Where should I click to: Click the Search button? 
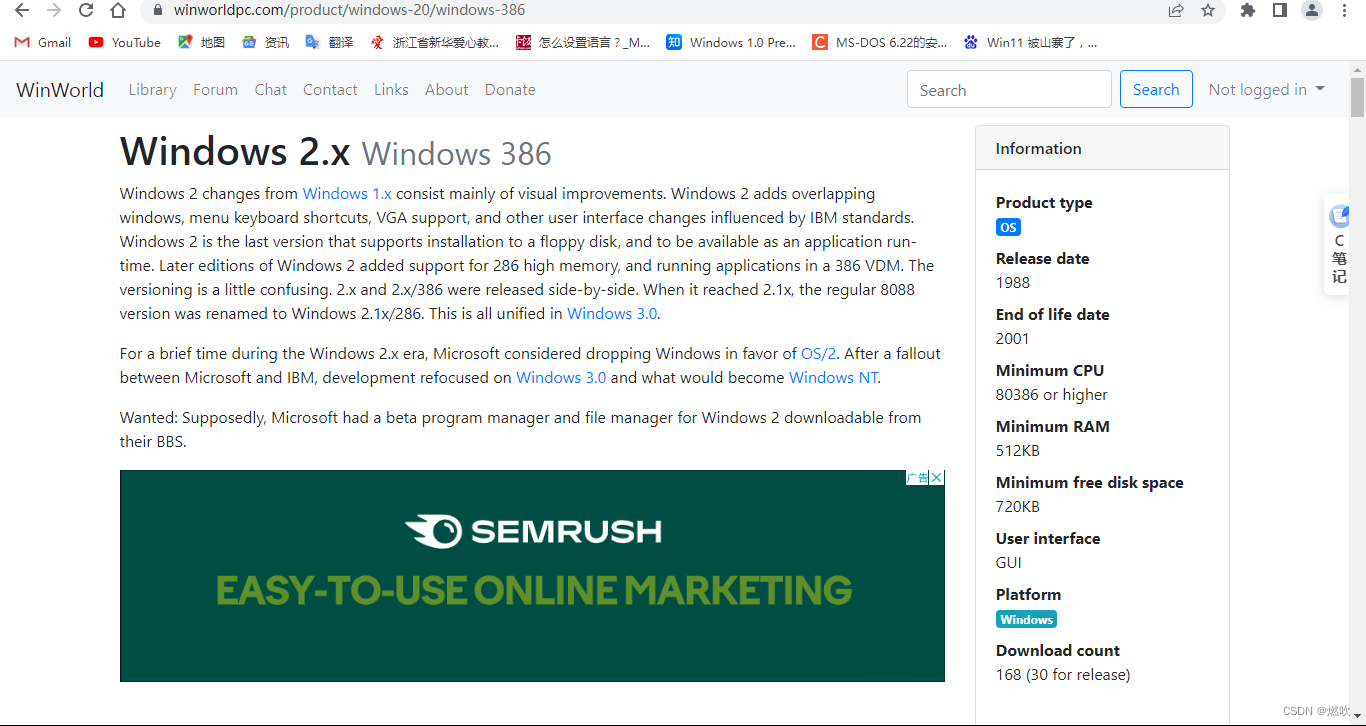pyautogui.click(x=1156, y=89)
